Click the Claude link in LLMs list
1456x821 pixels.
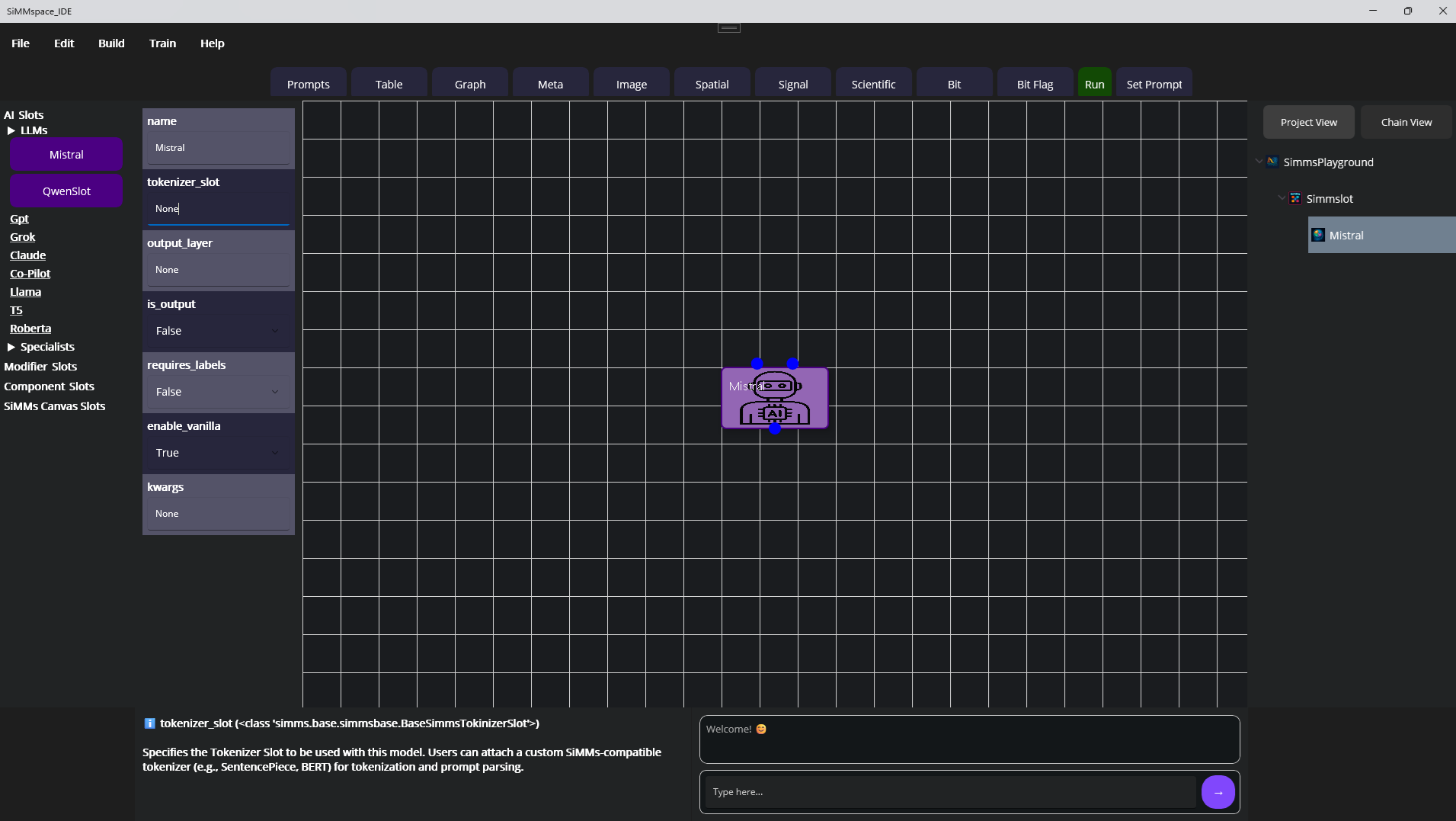(28, 255)
